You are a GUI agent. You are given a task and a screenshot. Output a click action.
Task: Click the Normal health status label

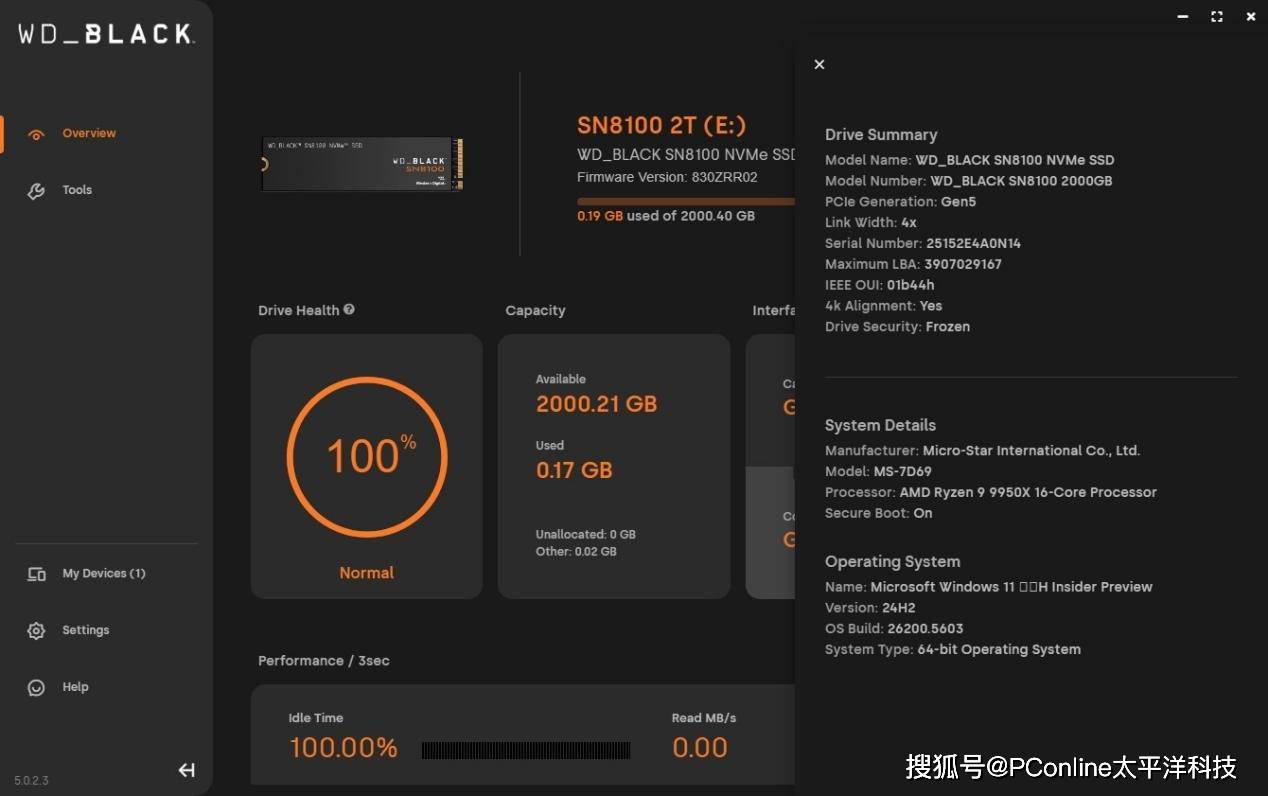click(x=367, y=573)
